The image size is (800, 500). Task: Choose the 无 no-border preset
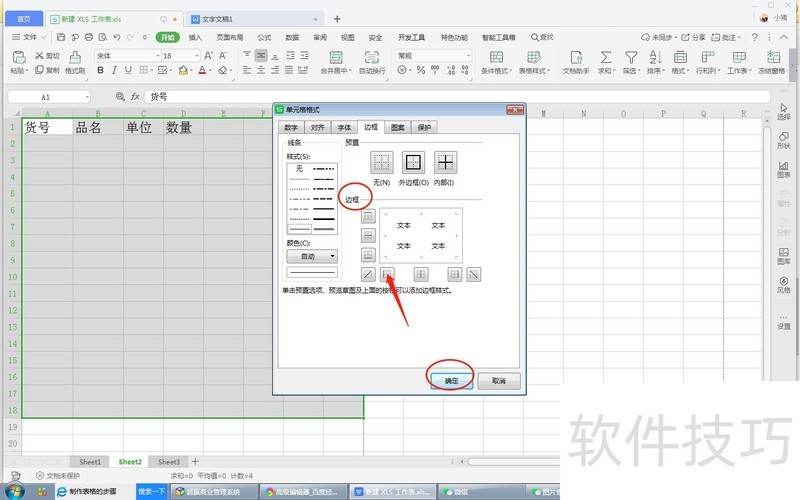381,162
